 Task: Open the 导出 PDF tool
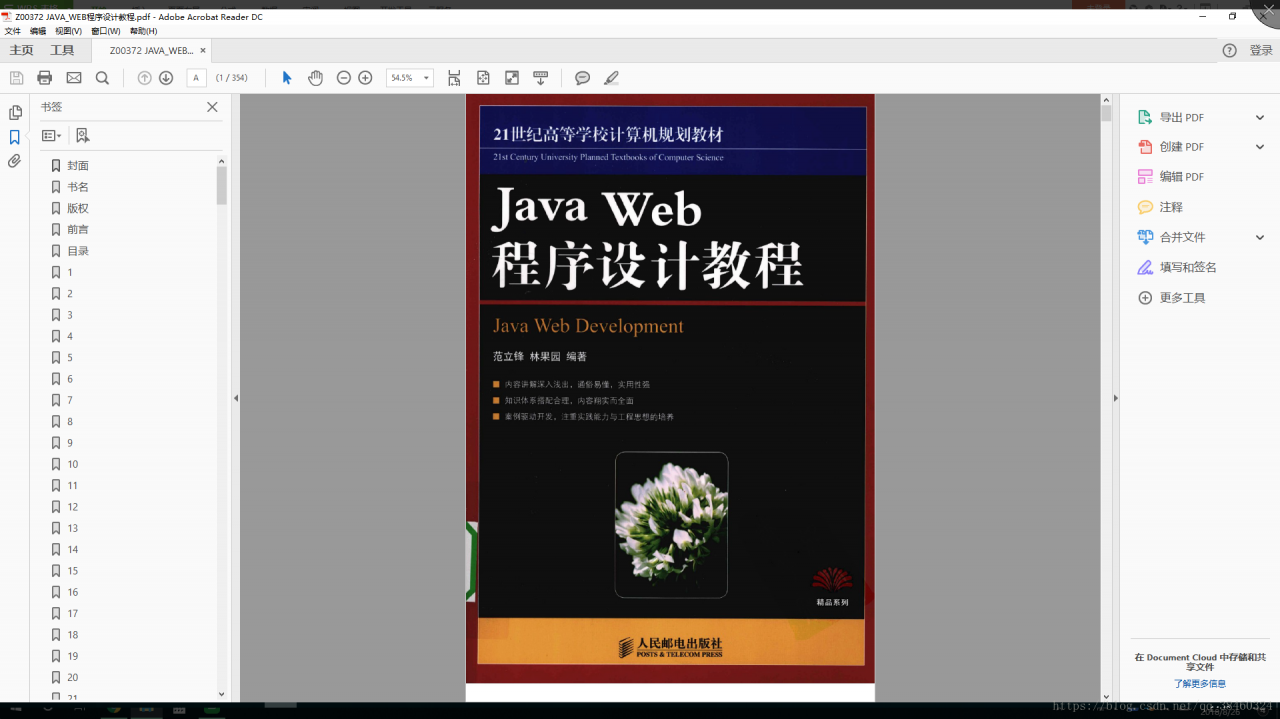coord(1181,118)
